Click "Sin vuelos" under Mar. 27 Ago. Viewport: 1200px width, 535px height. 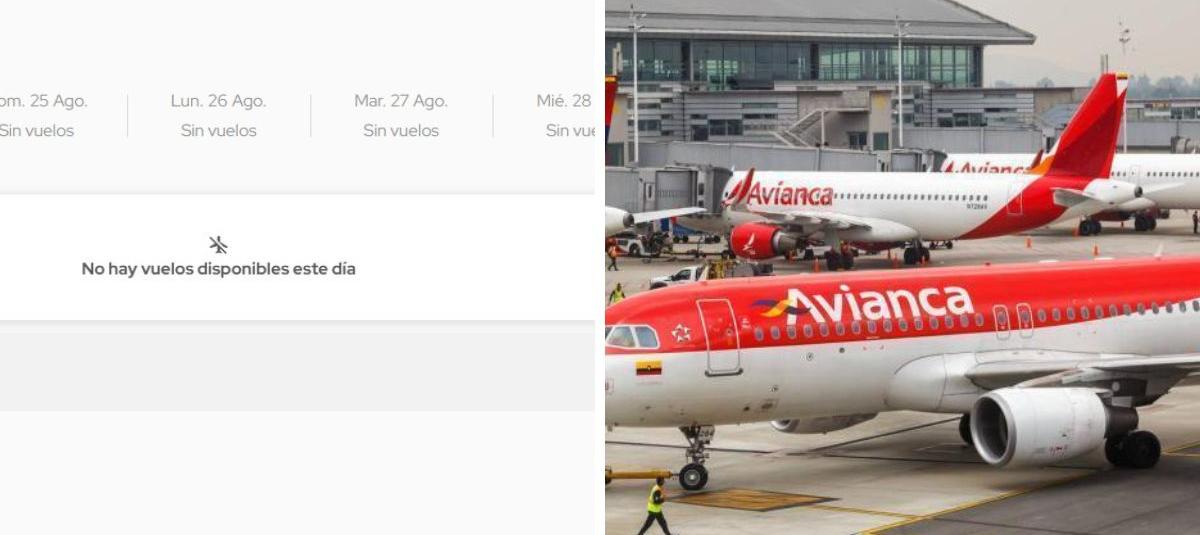point(401,130)
